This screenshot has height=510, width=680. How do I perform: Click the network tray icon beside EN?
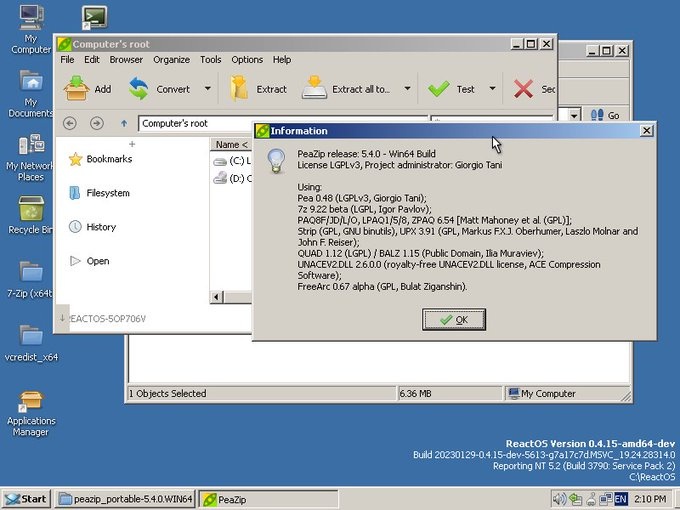(x=605, y=499)
